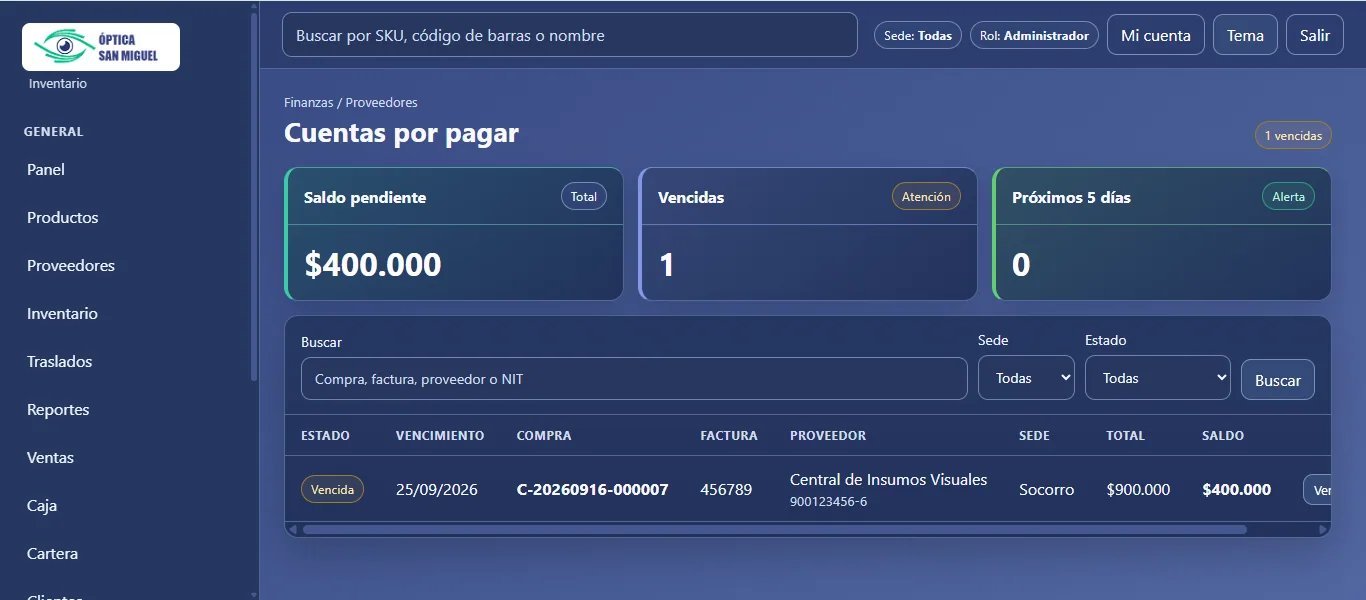Open Mi cuenta
The width and height of the screenshot is (1366, 600).
[x=1156, y=35]
